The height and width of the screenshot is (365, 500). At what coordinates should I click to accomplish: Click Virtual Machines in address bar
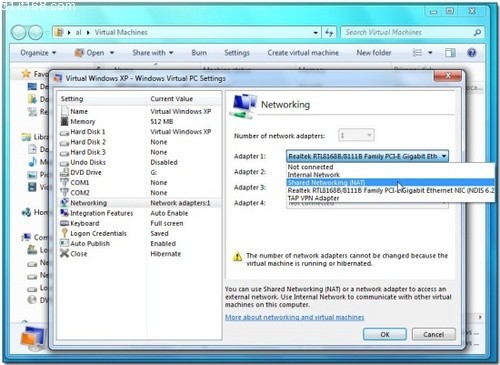point(121,32)
